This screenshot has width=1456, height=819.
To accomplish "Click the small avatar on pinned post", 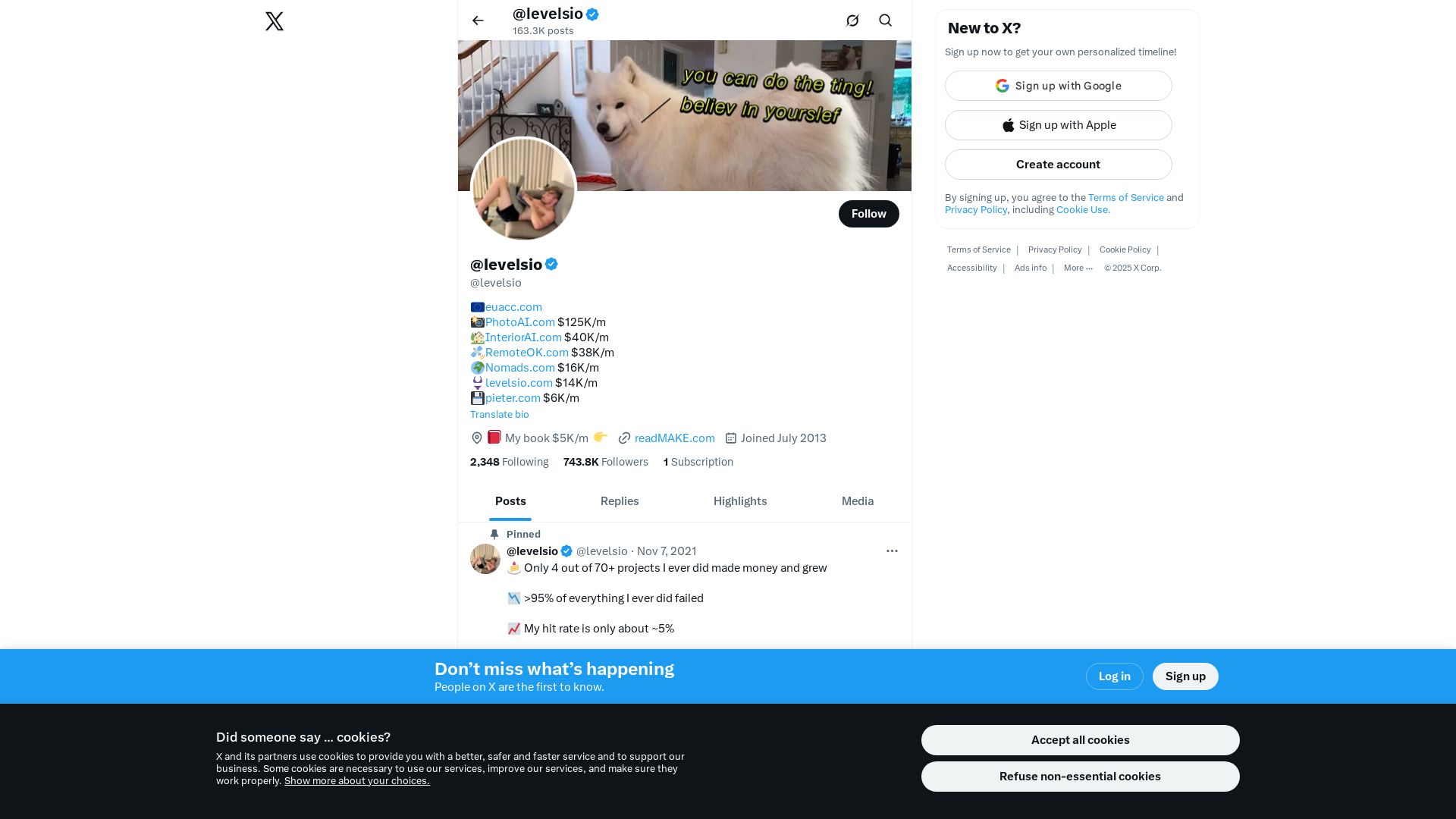I will point(485,559).
